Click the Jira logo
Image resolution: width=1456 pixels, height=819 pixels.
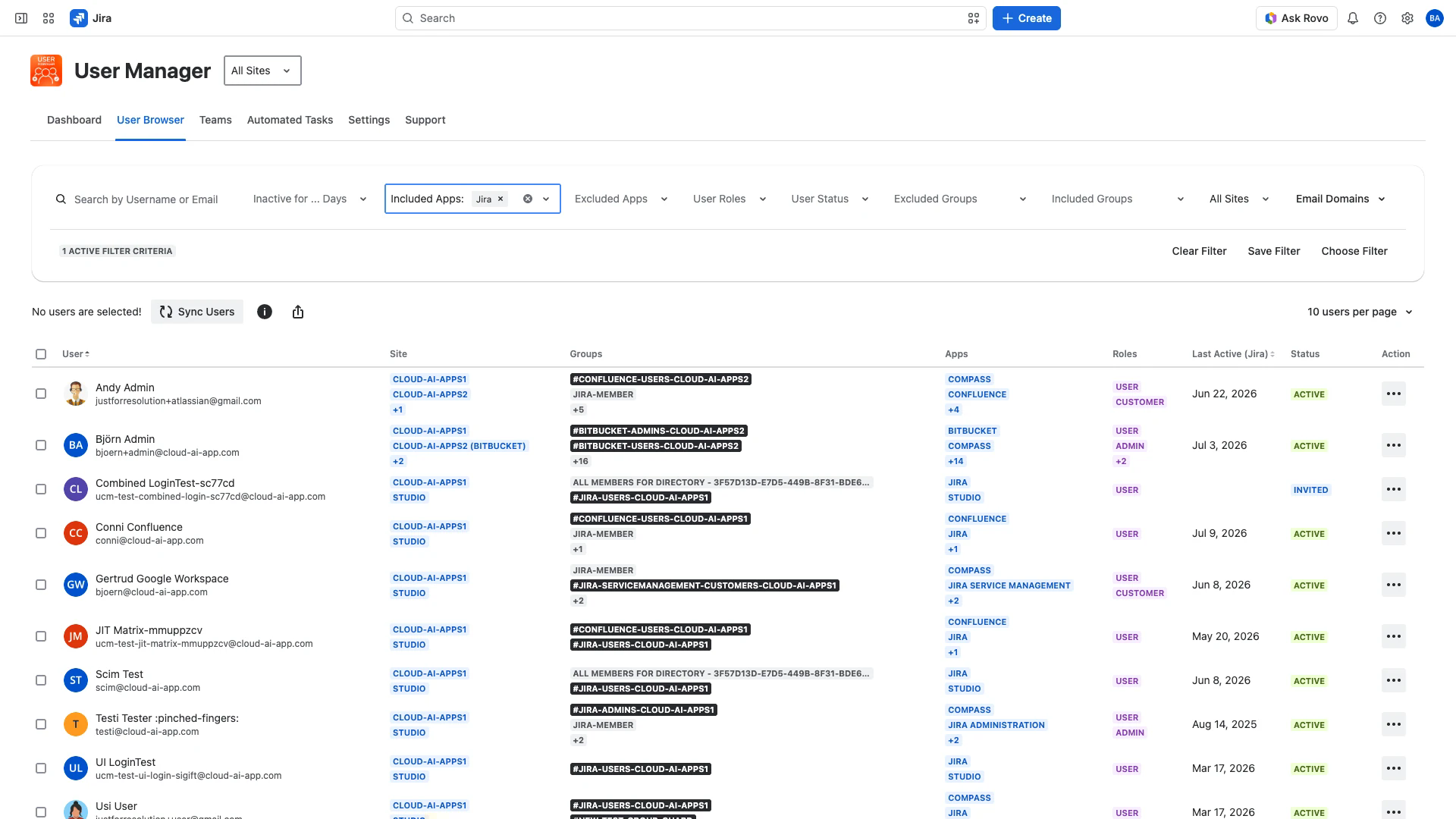point(91,18)
